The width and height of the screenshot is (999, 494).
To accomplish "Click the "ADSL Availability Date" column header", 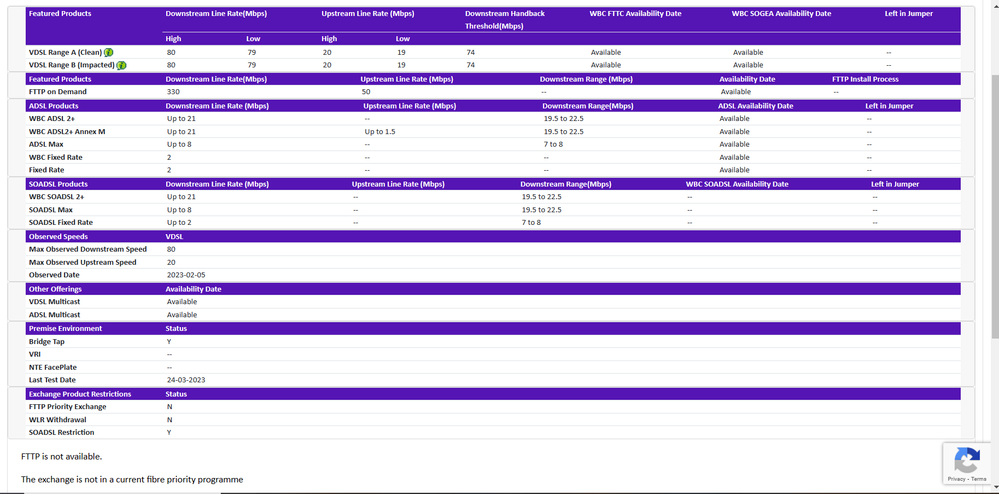I will [x=756, y=106].
